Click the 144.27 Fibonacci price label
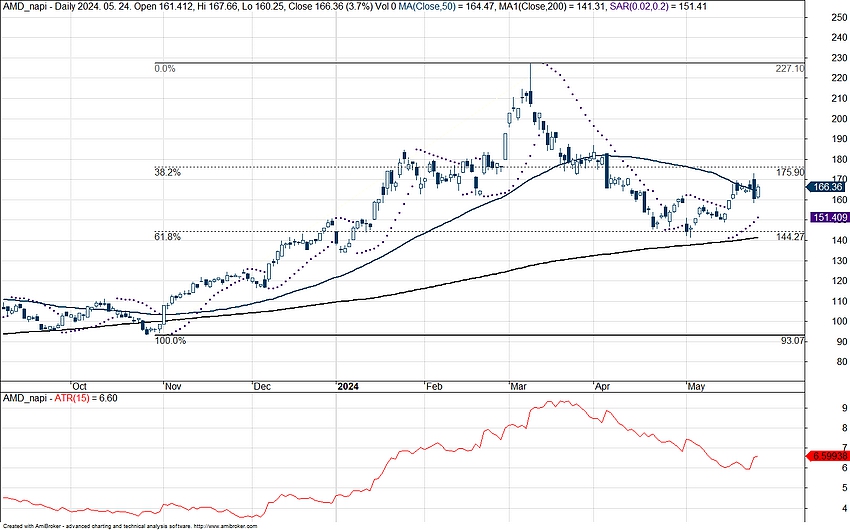 (x=790, y=237)
